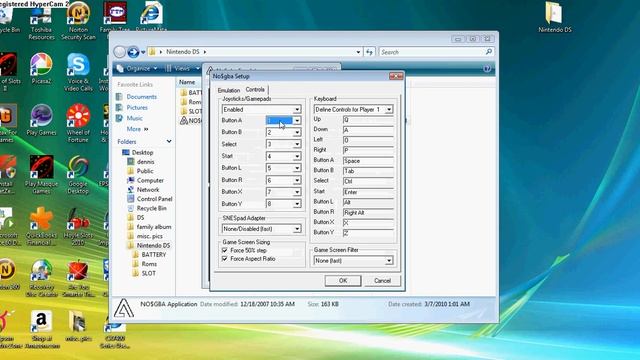Select the misc. pics desktop folder icon
This screenshot has height=360, width=640.
click(78, 326)
